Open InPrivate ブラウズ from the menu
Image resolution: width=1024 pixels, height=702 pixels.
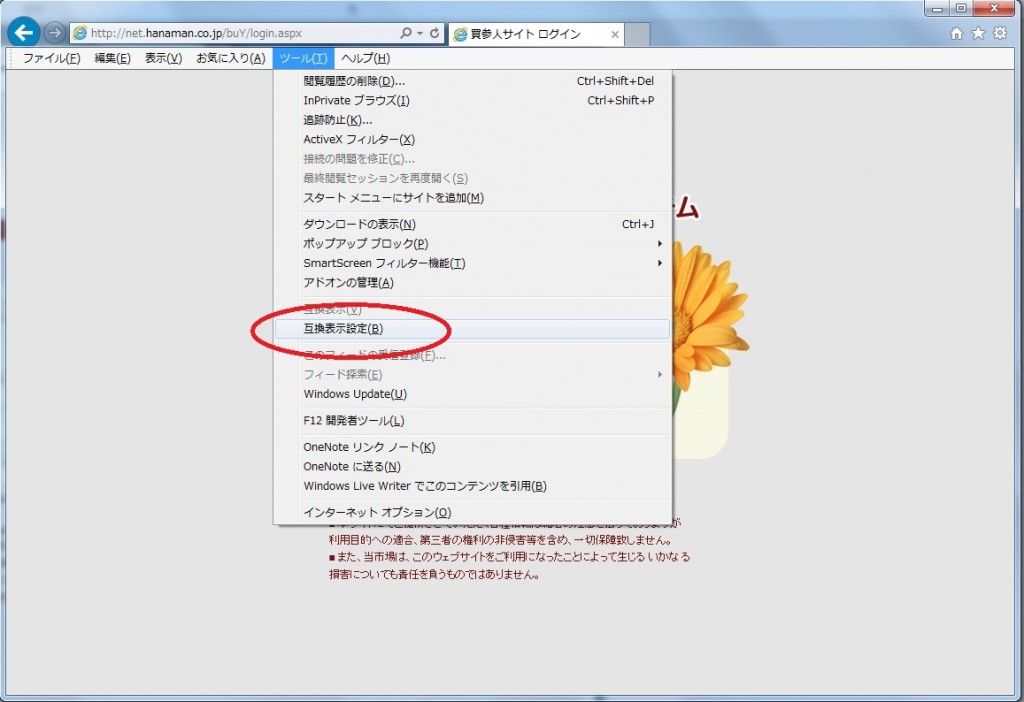pyautogui.click(x=356, y=101)
